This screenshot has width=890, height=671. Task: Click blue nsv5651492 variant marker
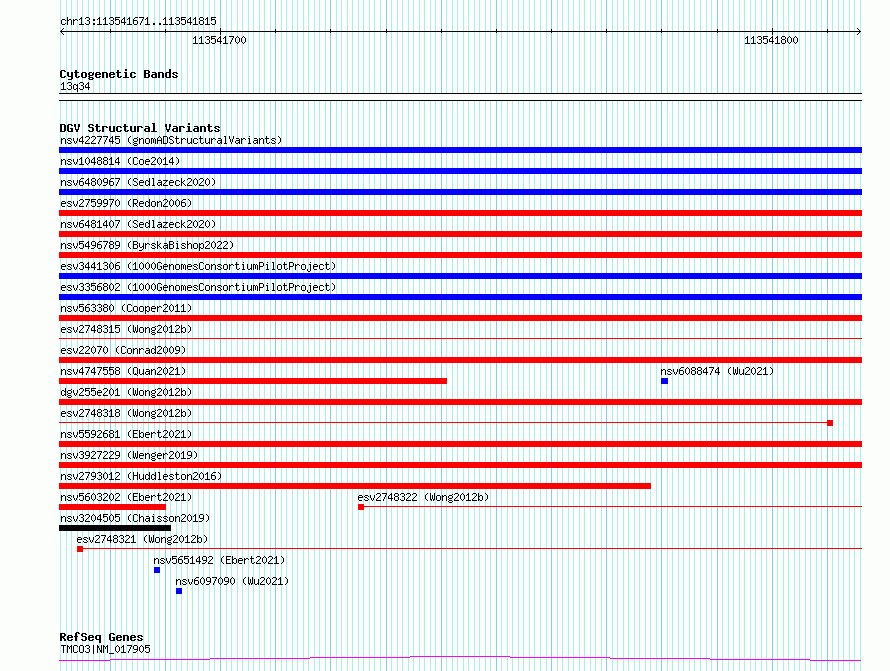157,570
